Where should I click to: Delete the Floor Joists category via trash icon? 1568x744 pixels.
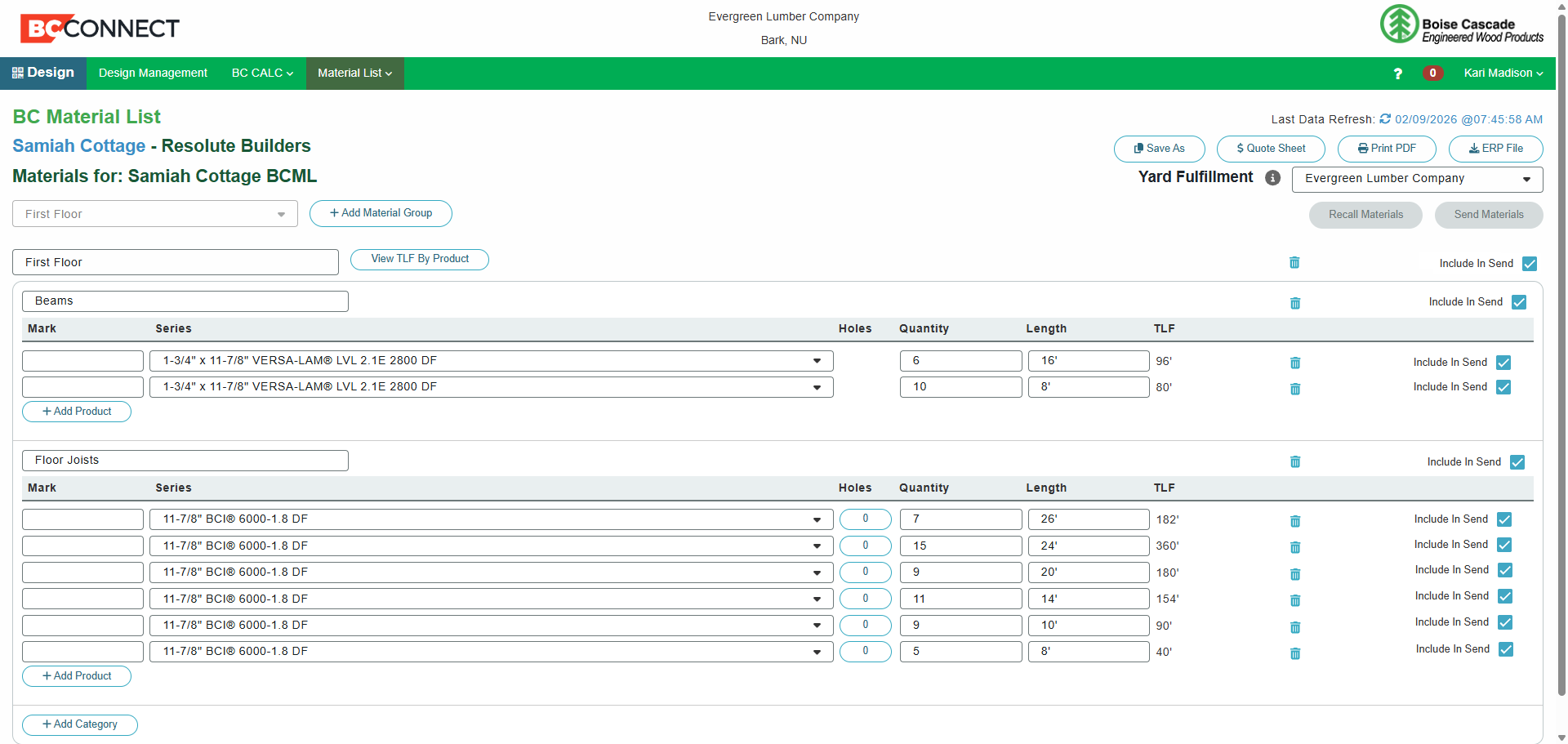[1295, 462]
